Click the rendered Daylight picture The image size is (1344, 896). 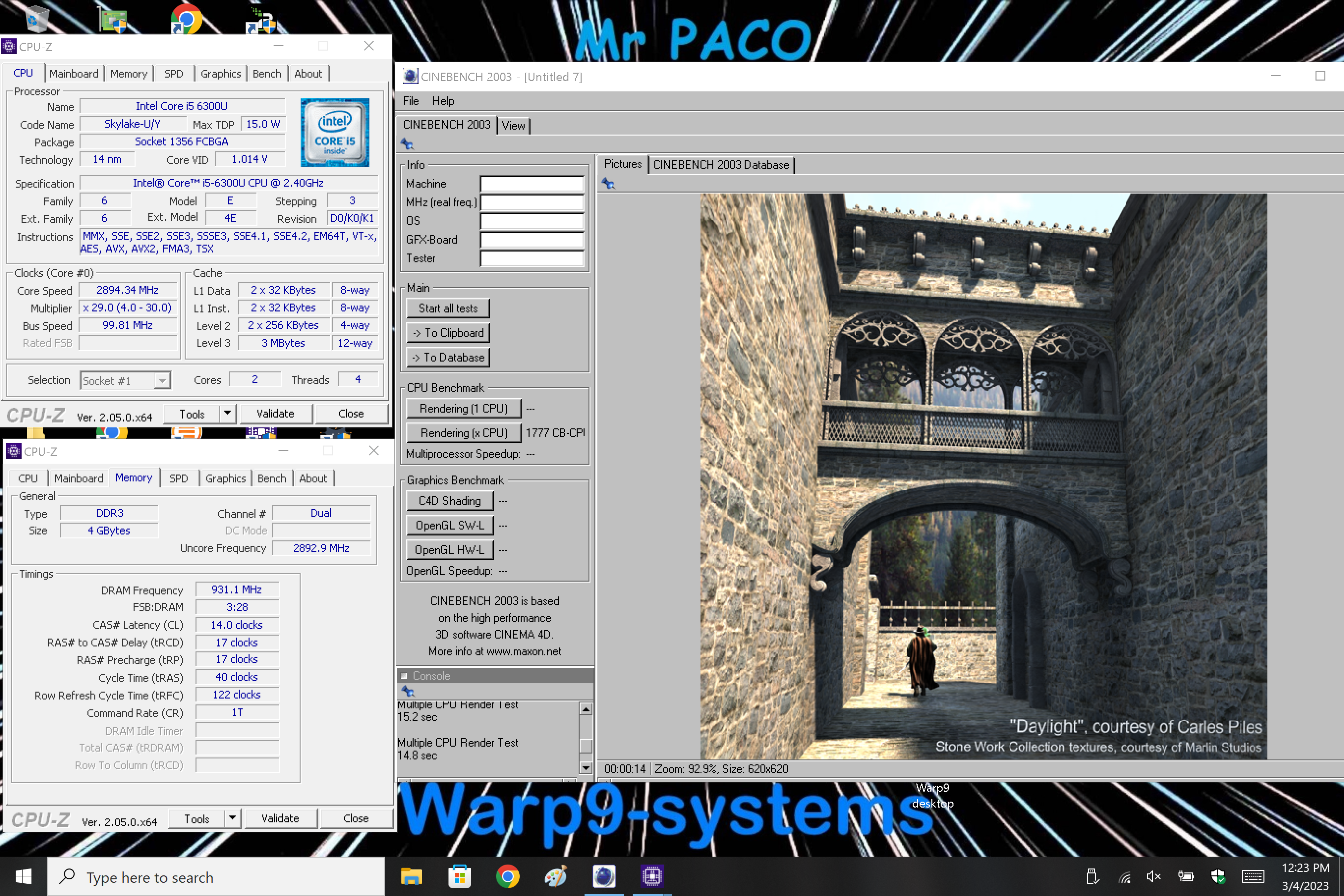coord(983,476)
